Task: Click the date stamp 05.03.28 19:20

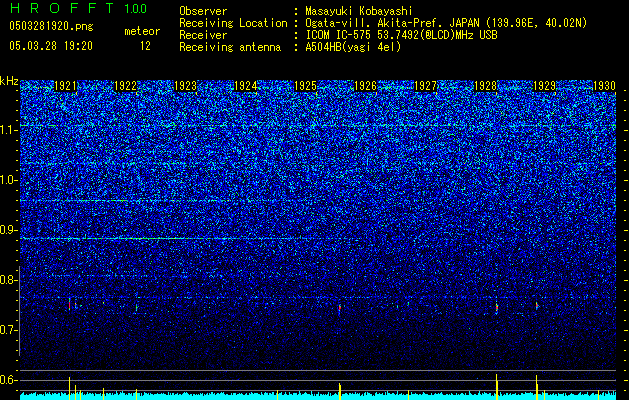Action: [51, 46]
